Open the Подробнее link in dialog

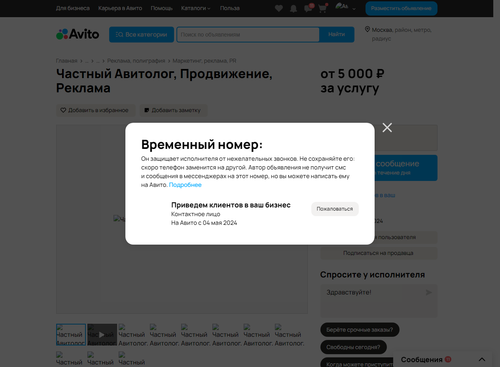(185, 185)
